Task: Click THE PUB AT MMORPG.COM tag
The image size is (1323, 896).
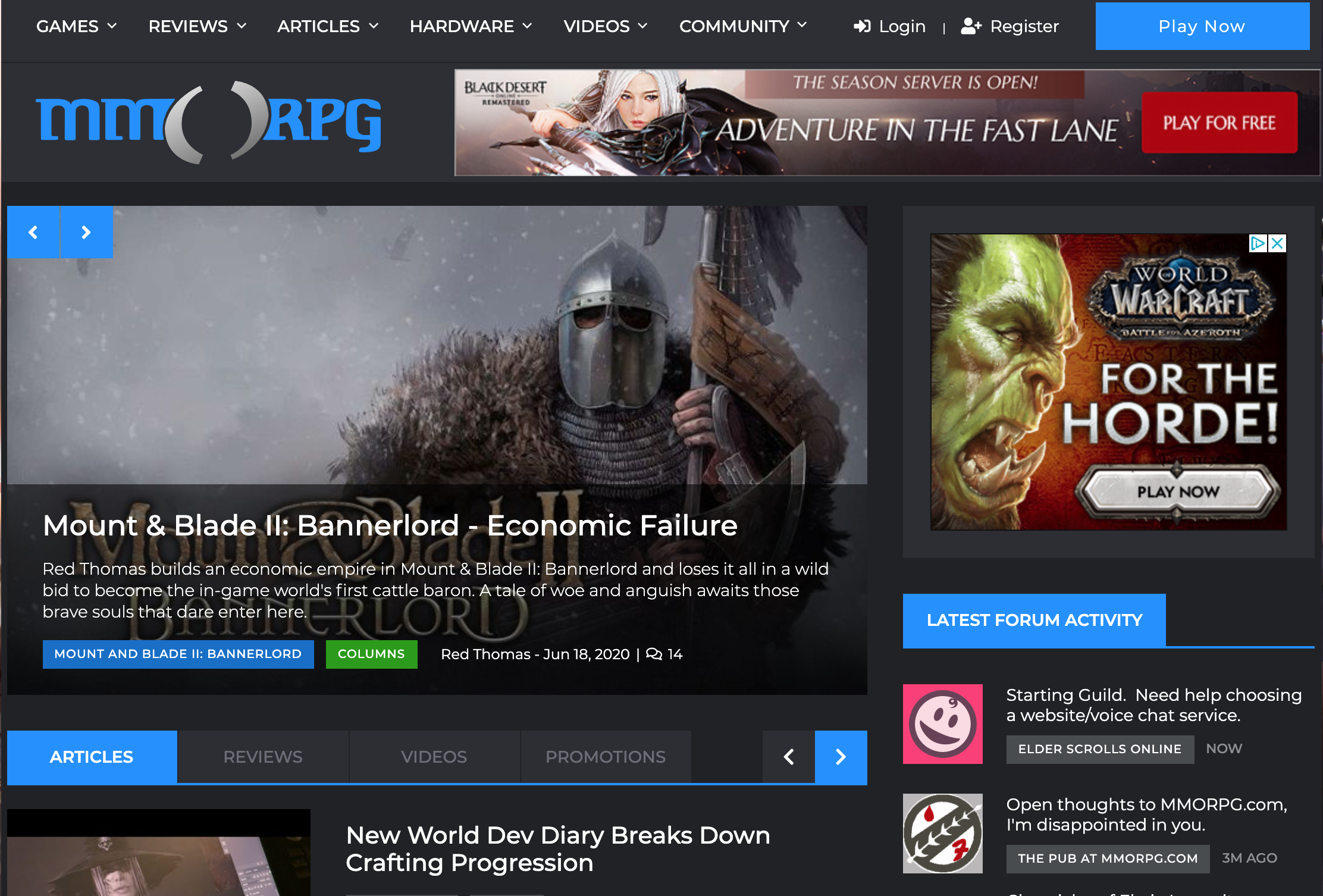Action: [1108, 859]
